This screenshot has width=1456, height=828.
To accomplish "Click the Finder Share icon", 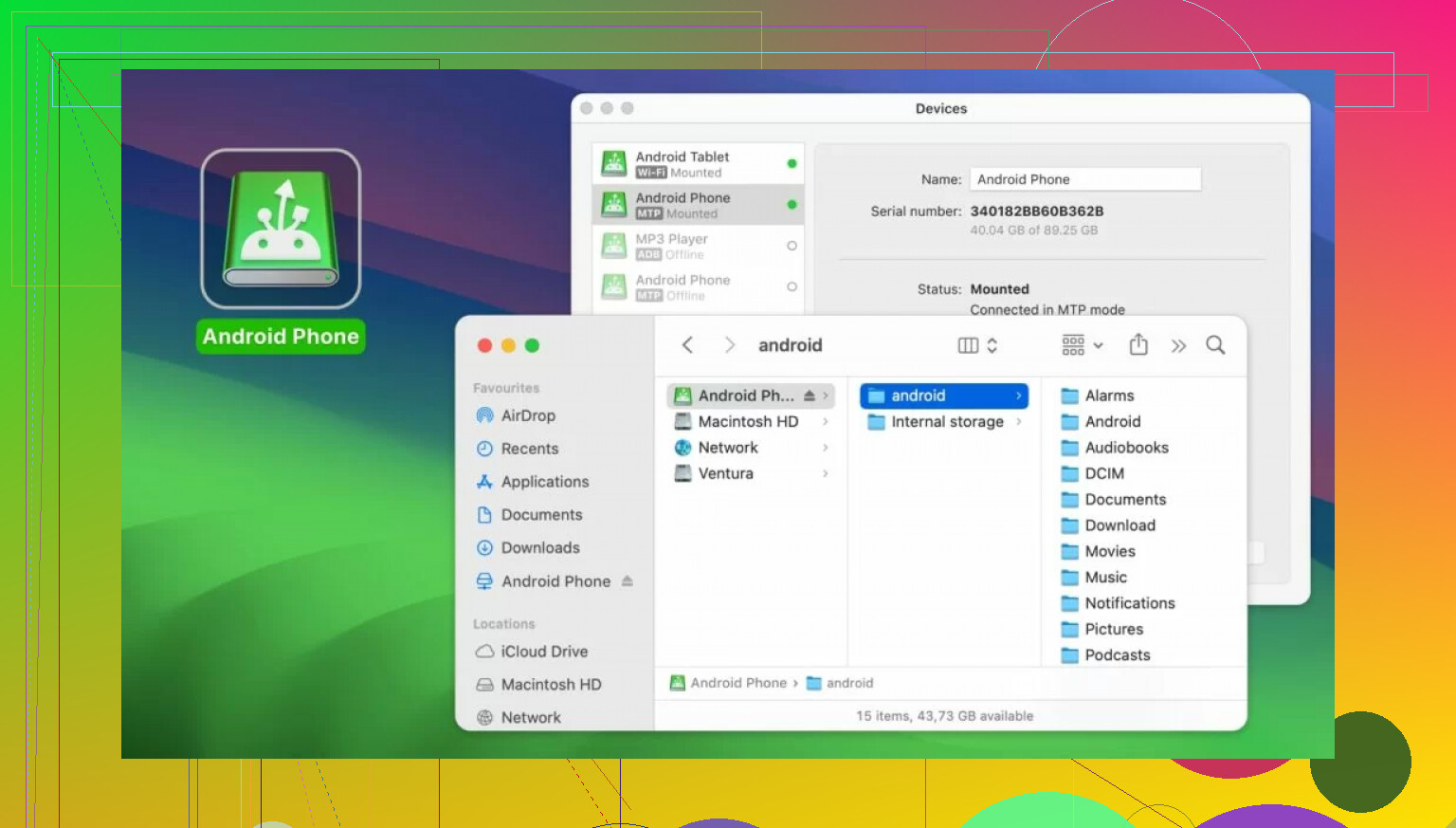I will pos(1138,345).
